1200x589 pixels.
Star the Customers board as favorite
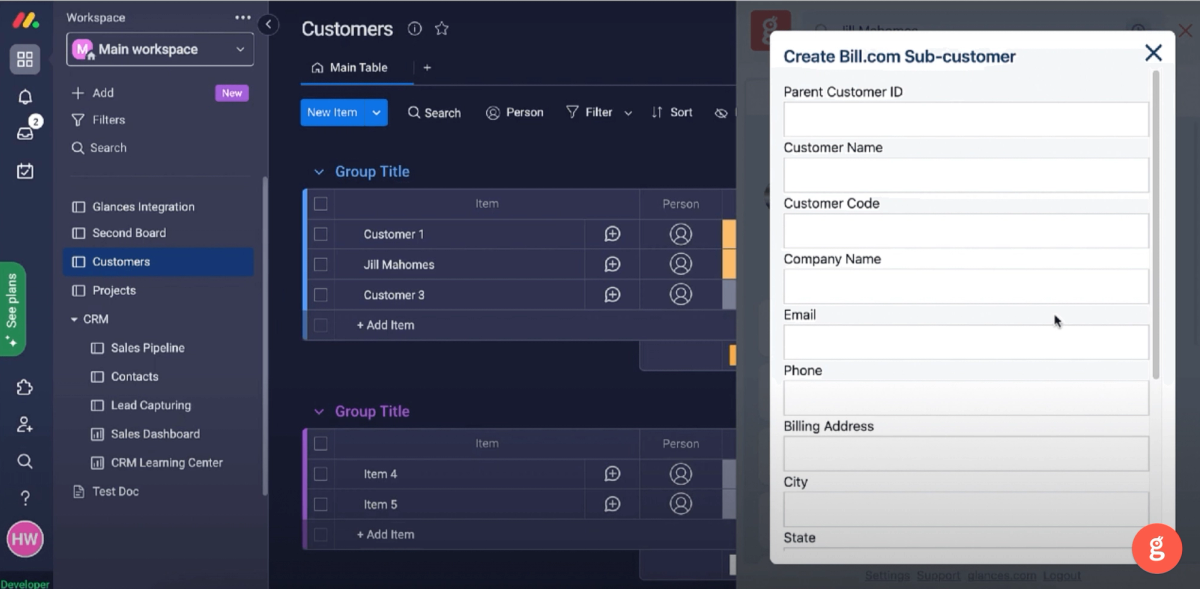(441, 29)
